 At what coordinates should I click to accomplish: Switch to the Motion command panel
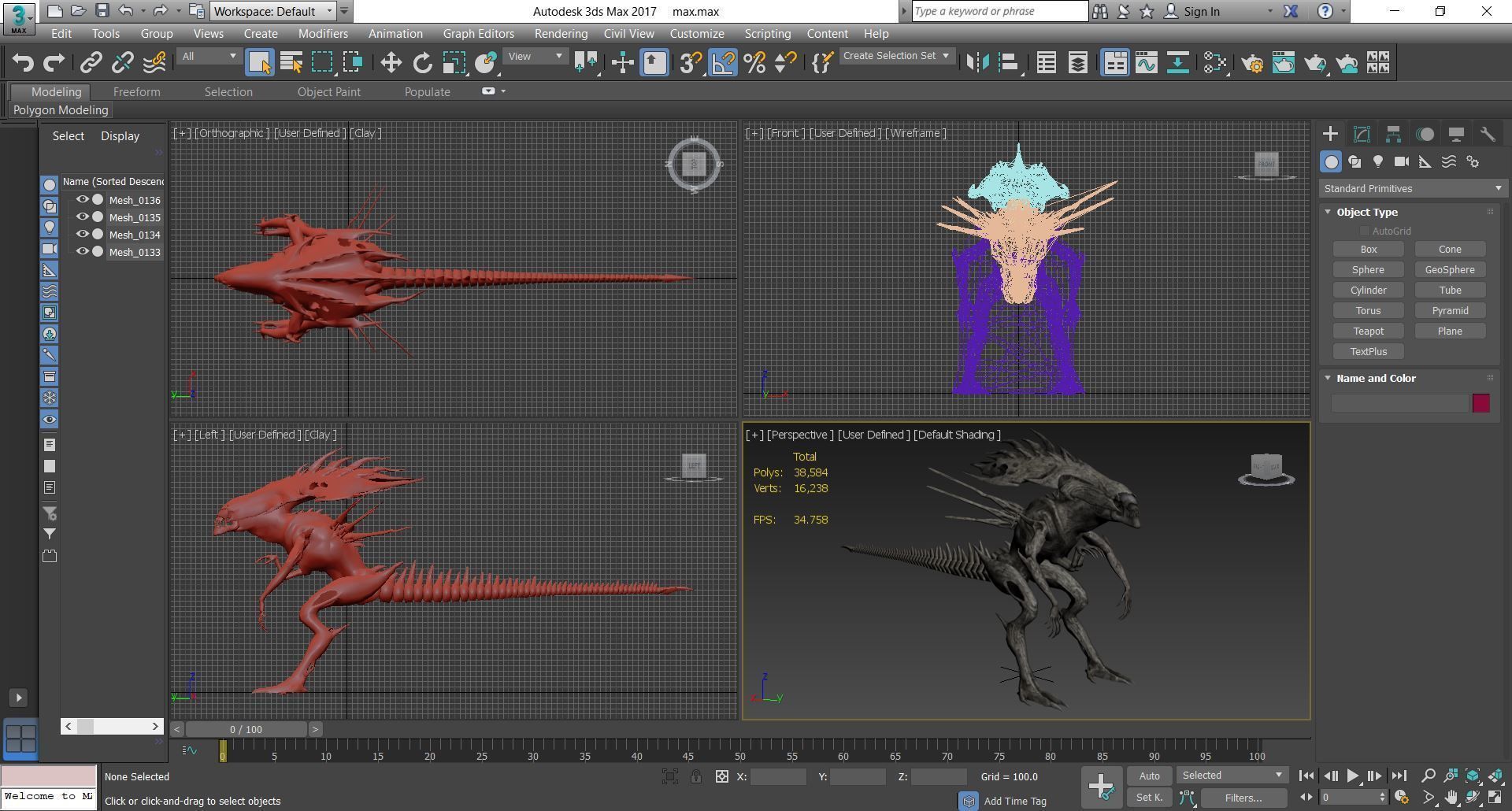point(1425,134)
